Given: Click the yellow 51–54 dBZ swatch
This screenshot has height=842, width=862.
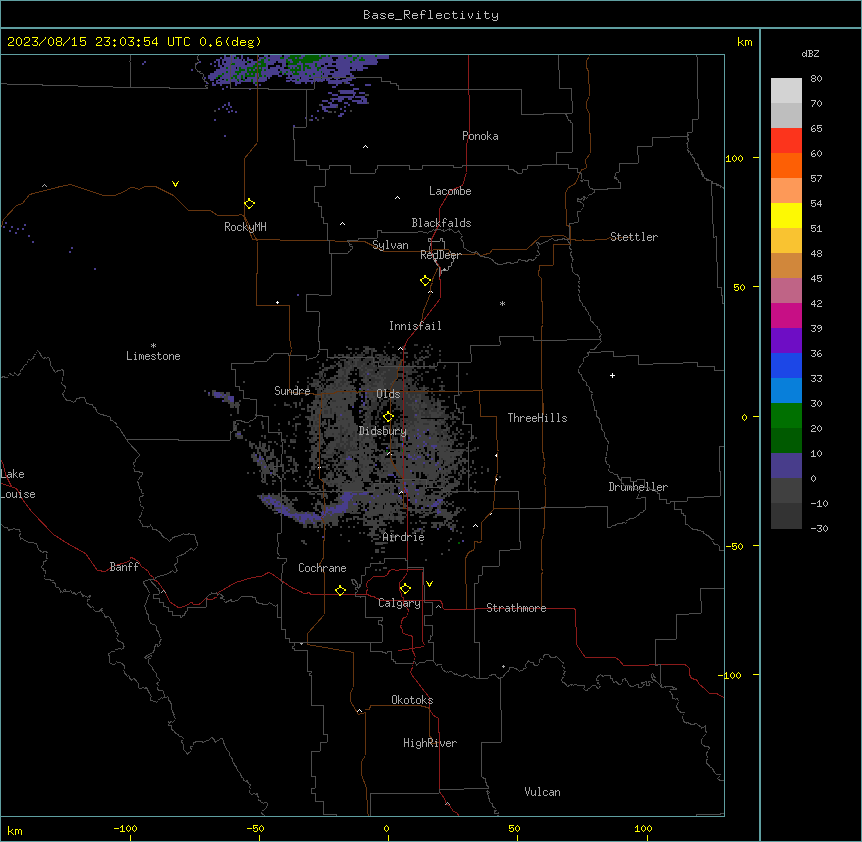Looking at the screenshot, I should pyautogui.click(x=786, y=215).
